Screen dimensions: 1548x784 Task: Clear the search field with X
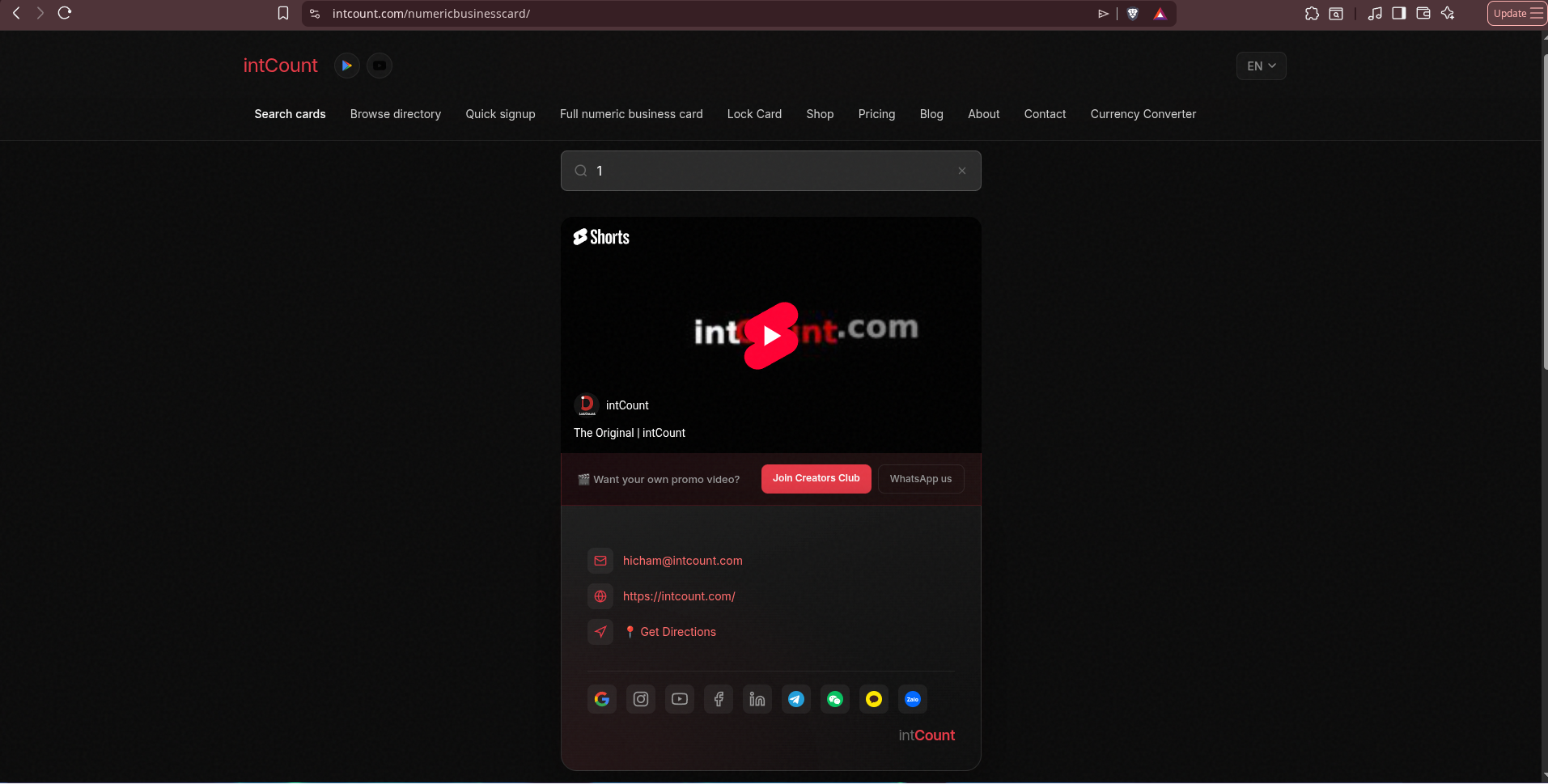pos(962,171)
